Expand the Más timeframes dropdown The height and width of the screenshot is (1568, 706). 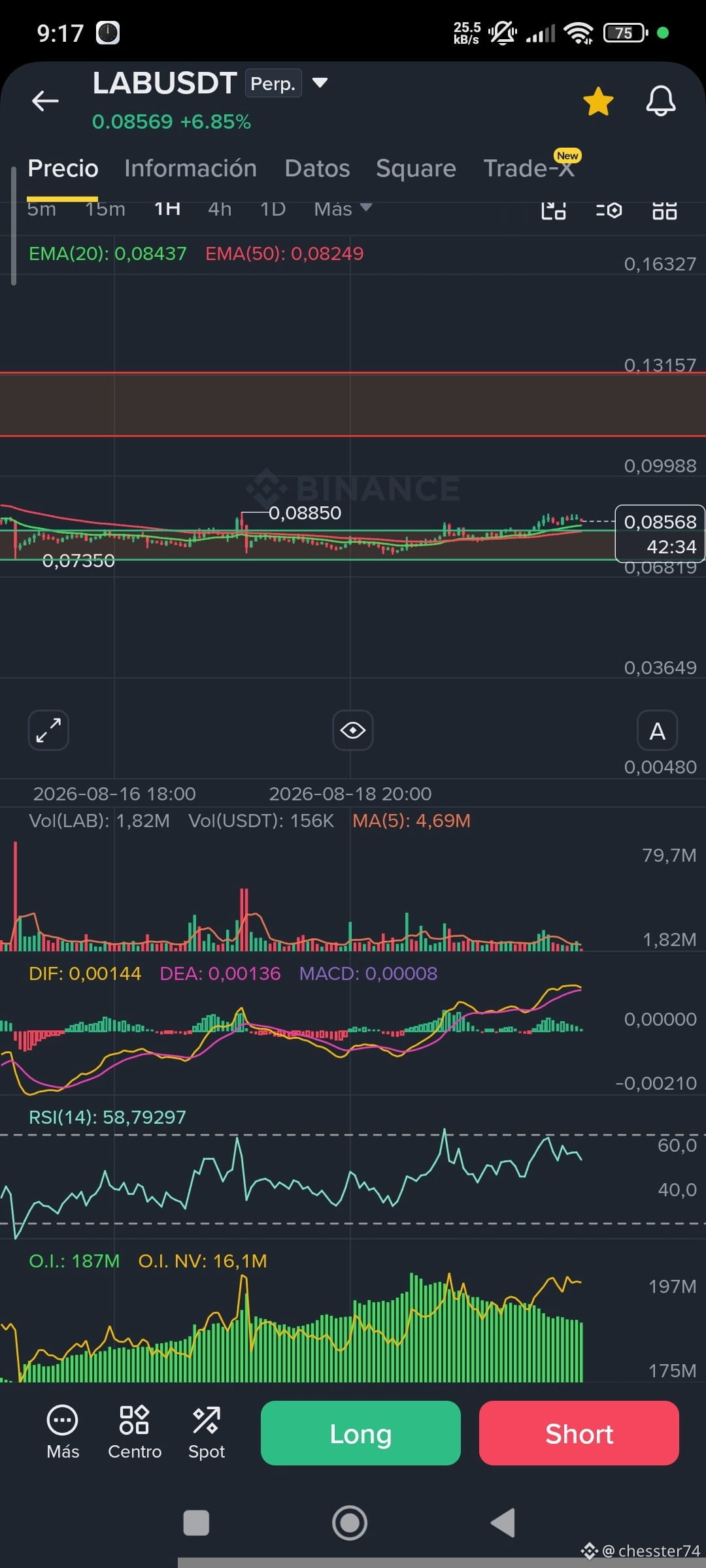343,209
